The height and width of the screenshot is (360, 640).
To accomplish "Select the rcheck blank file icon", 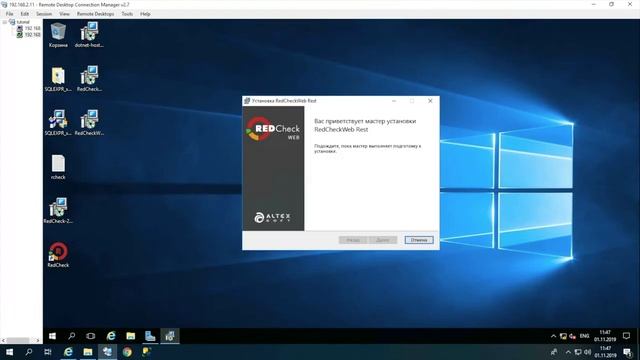I will (58, 167).
